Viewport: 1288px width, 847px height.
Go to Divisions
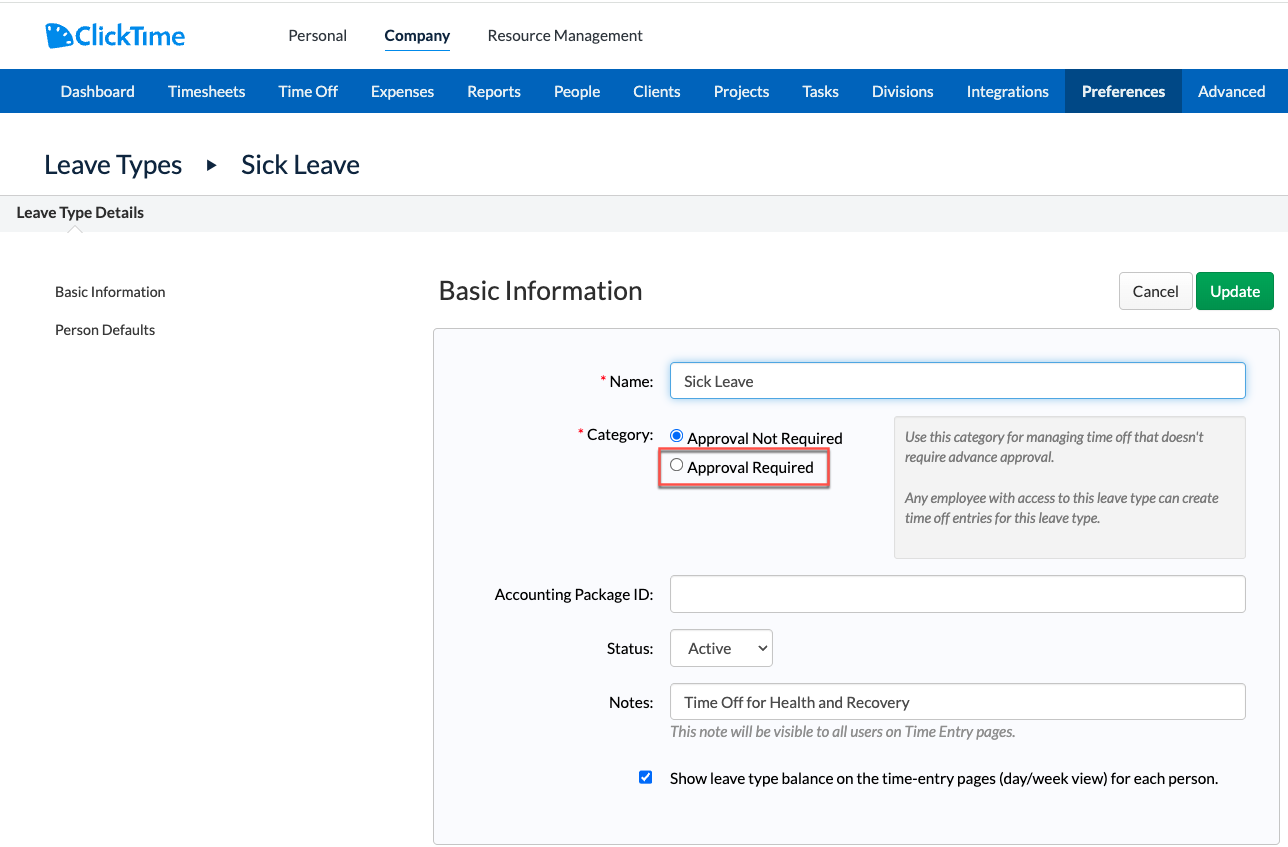[902, 91]
